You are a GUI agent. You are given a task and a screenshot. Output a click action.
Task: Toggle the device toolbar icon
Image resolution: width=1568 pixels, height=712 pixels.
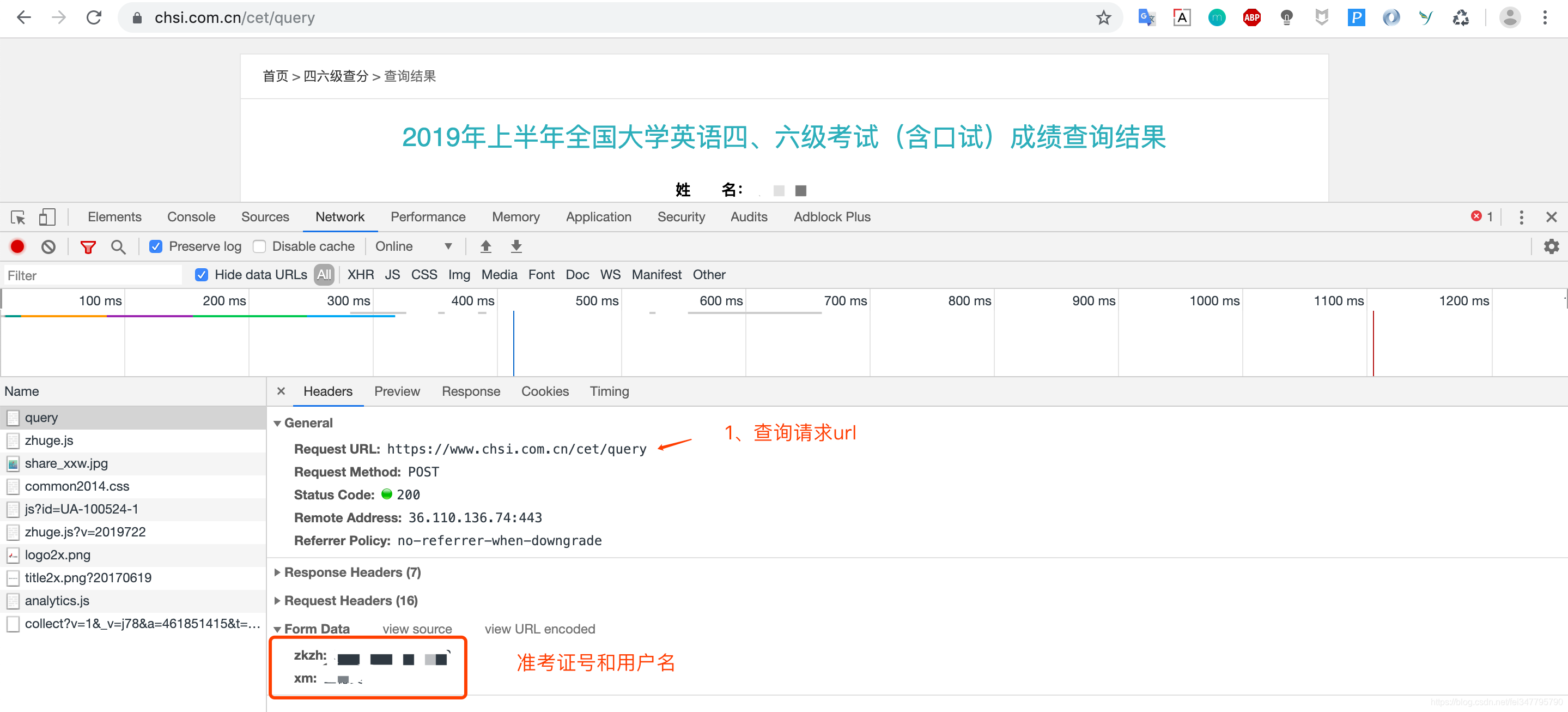click(x=47, y=217)
